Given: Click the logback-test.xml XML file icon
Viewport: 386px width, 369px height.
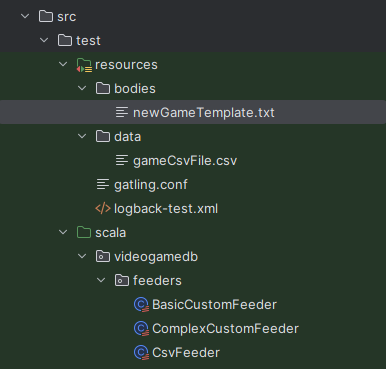Looking at the screenshot, I should pyautogui.click(x=103, y=209).
